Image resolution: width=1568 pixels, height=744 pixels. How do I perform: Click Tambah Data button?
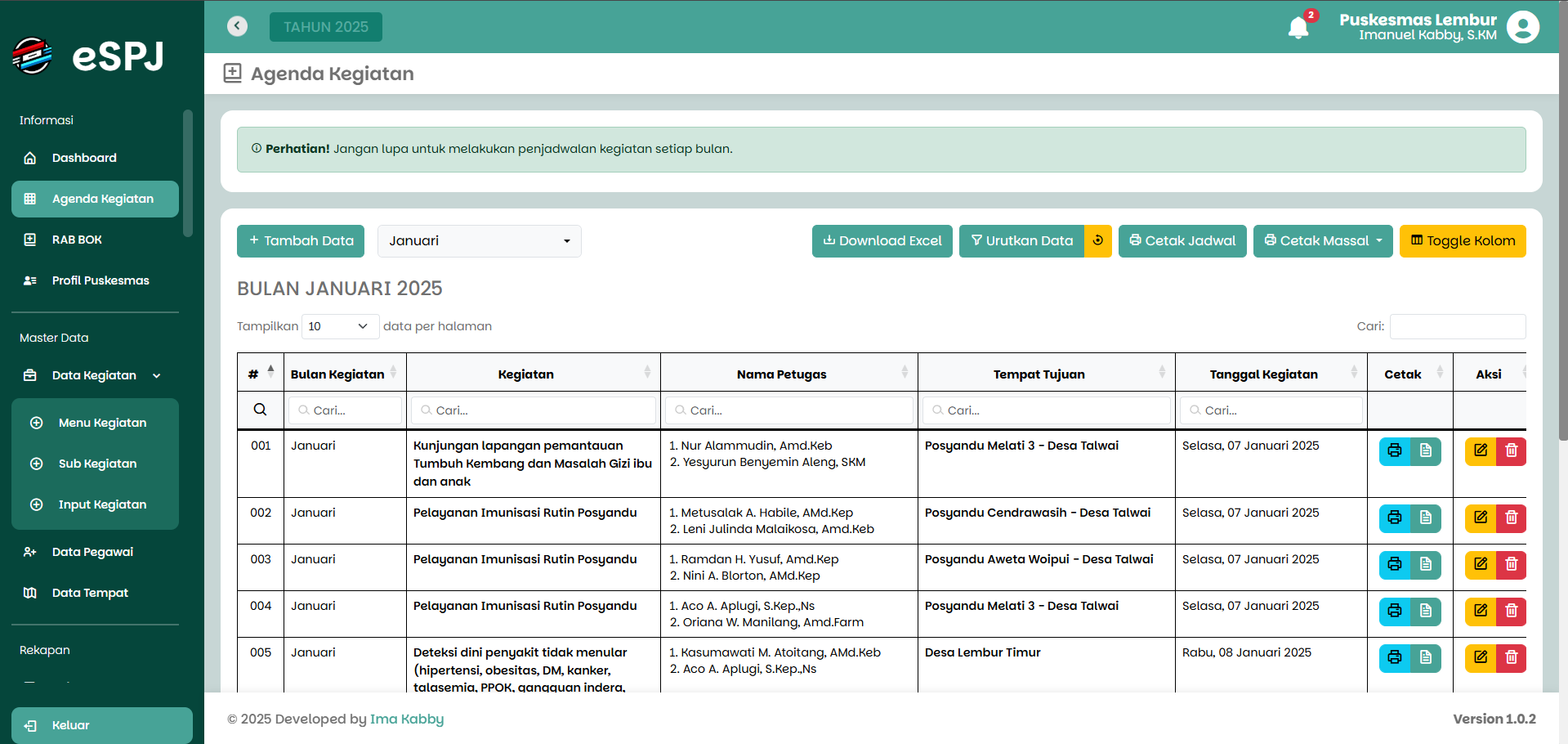coord(301,241)
